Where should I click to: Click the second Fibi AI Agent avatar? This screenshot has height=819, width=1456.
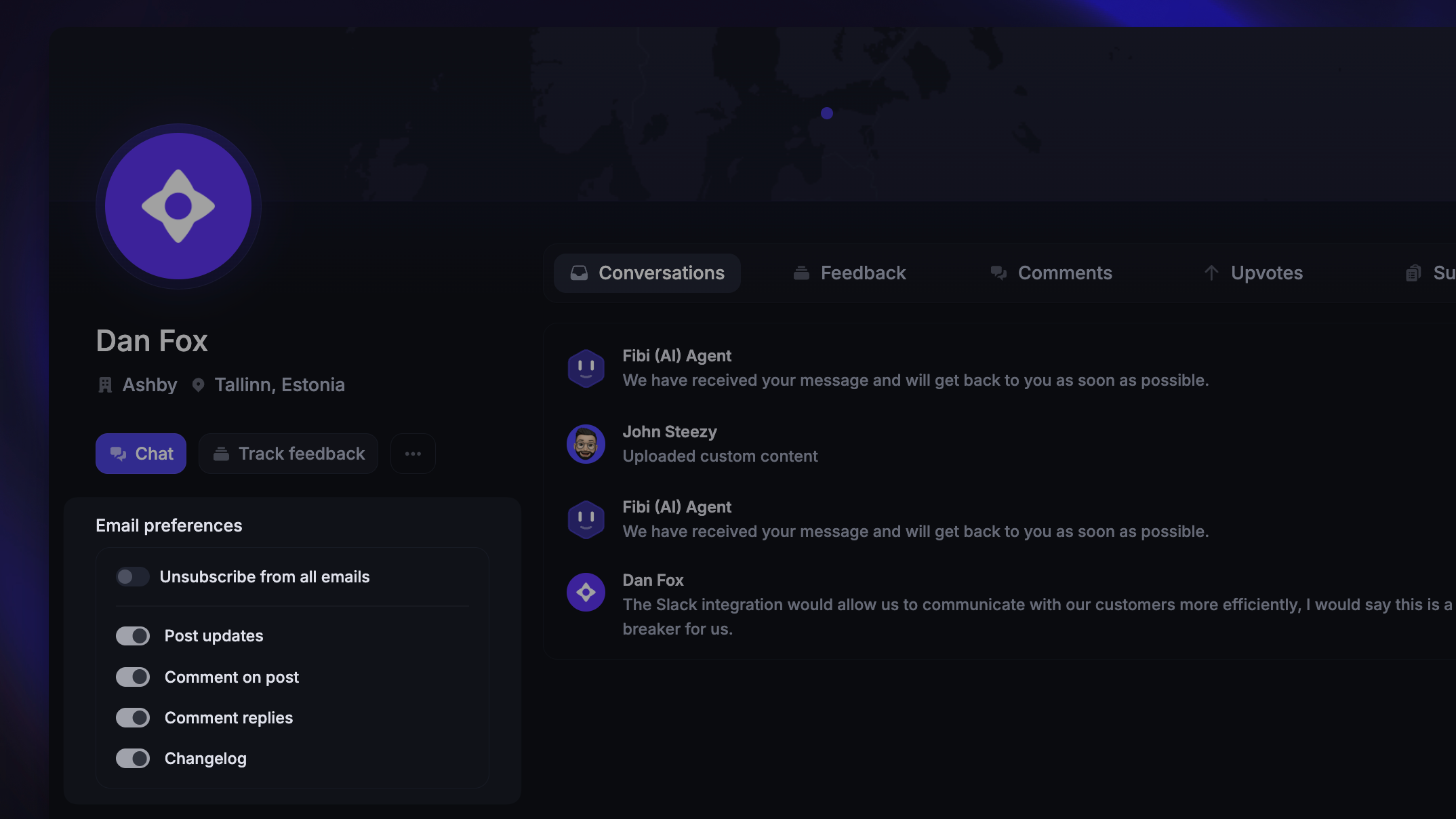coord(586,519)
